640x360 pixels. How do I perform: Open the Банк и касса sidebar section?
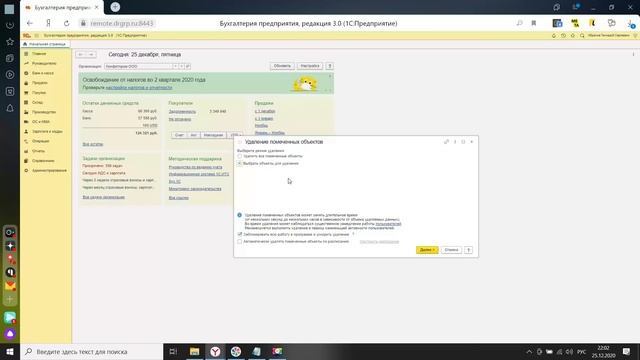coord(42,73)
